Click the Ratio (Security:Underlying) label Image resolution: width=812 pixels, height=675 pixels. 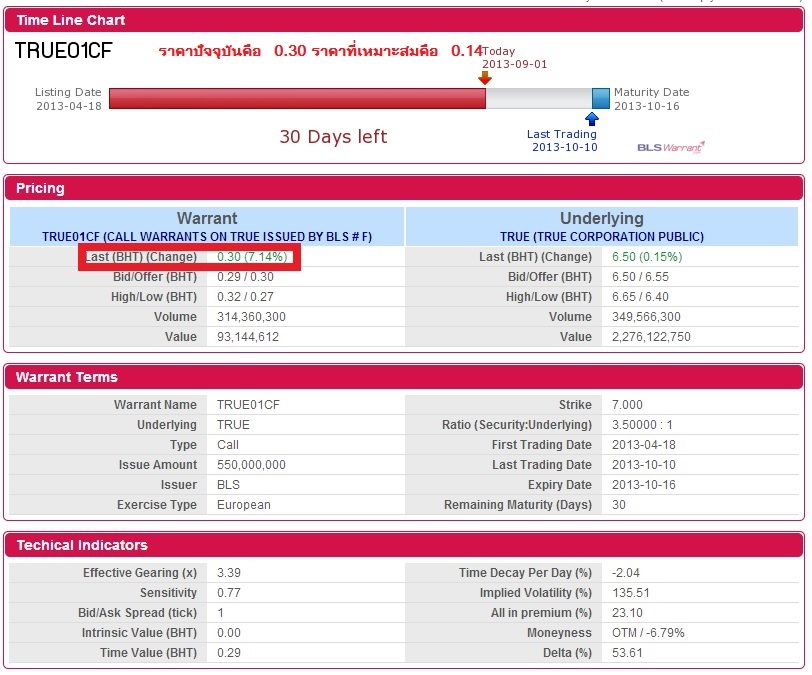517,425
